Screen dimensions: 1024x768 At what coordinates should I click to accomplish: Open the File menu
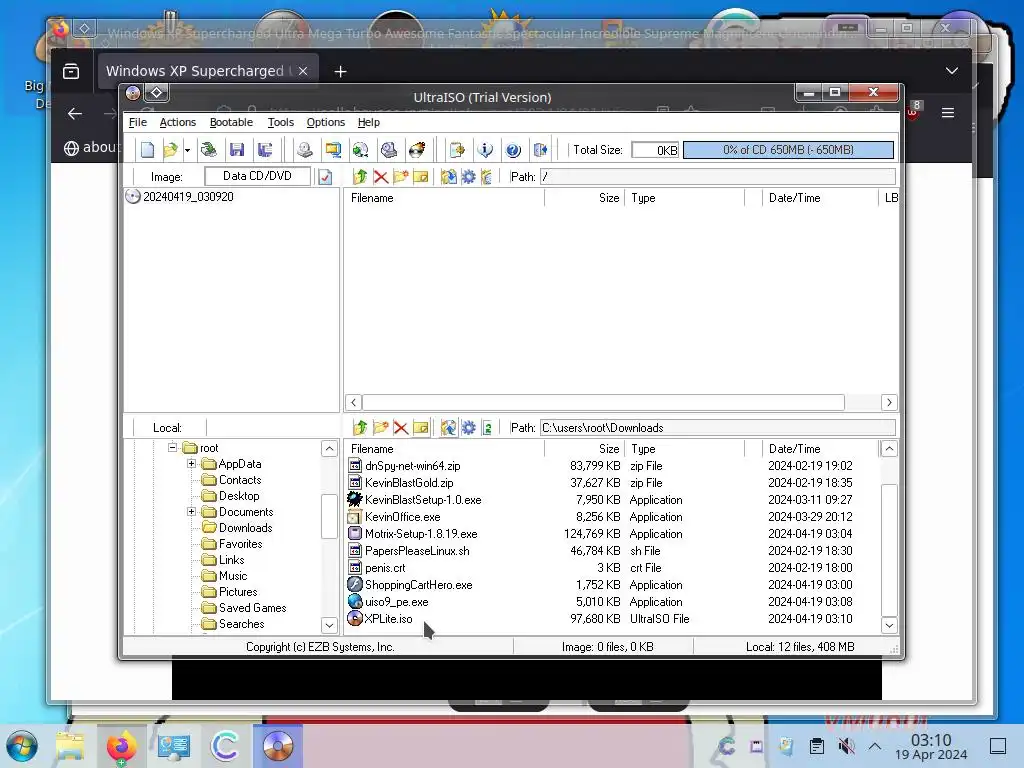[138, 122]
